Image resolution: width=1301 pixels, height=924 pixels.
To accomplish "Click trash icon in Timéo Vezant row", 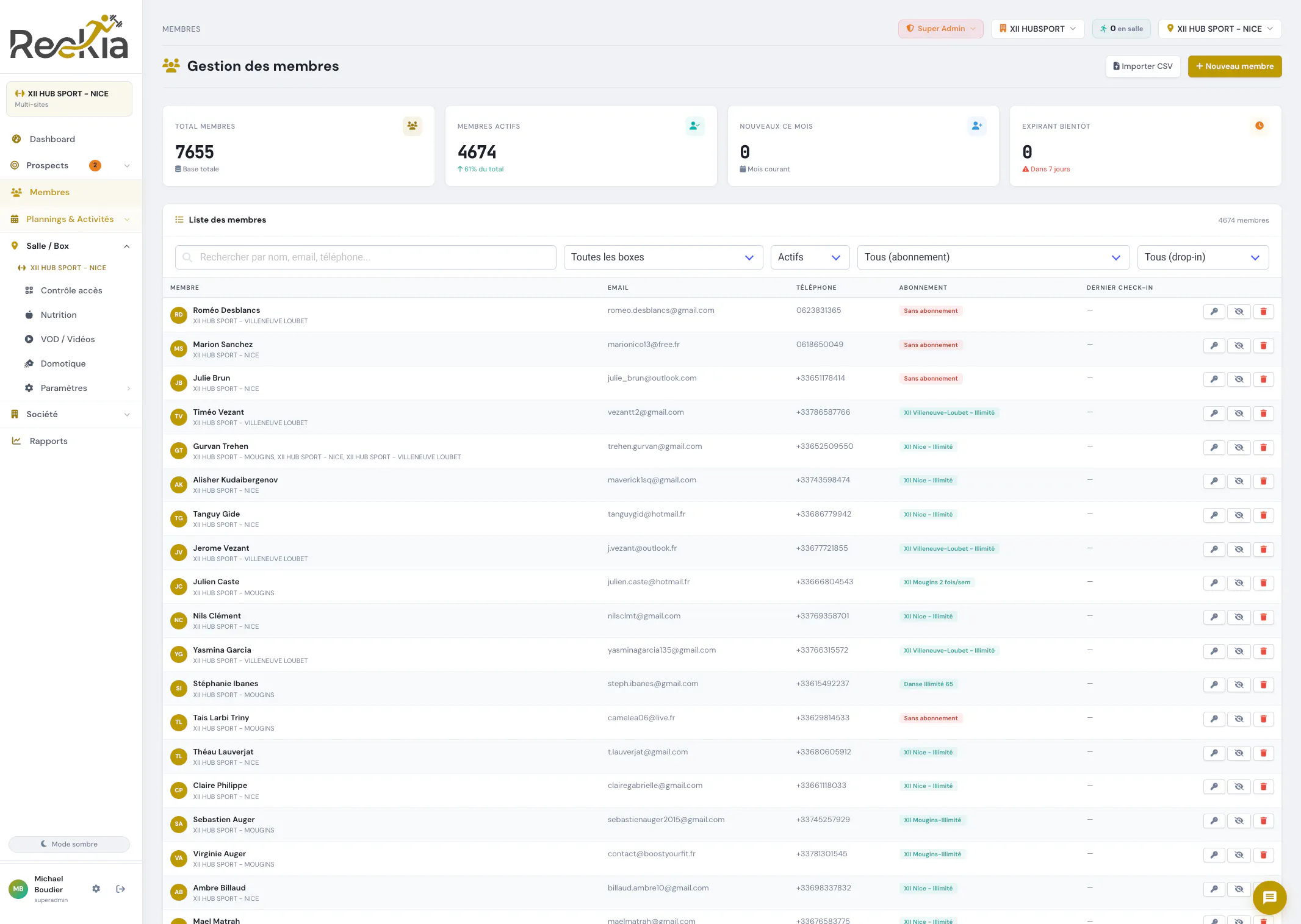I will point(1263,414).
